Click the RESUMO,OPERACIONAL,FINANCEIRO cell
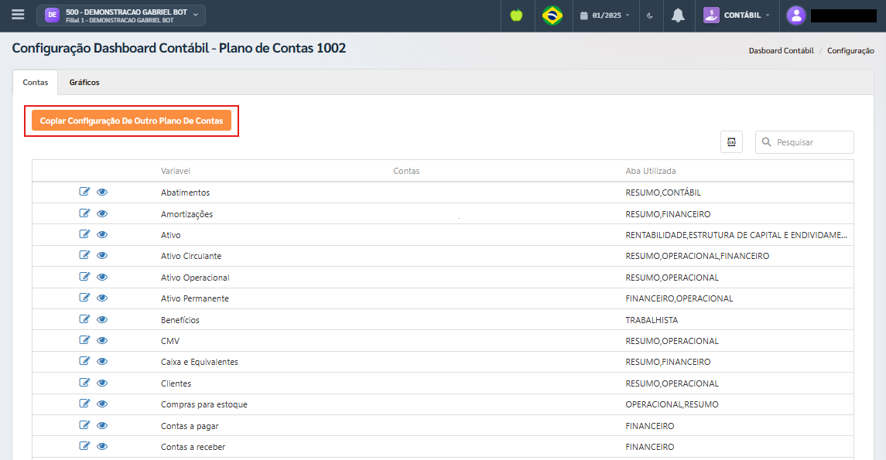886x460 pixels. click(697, 256)
